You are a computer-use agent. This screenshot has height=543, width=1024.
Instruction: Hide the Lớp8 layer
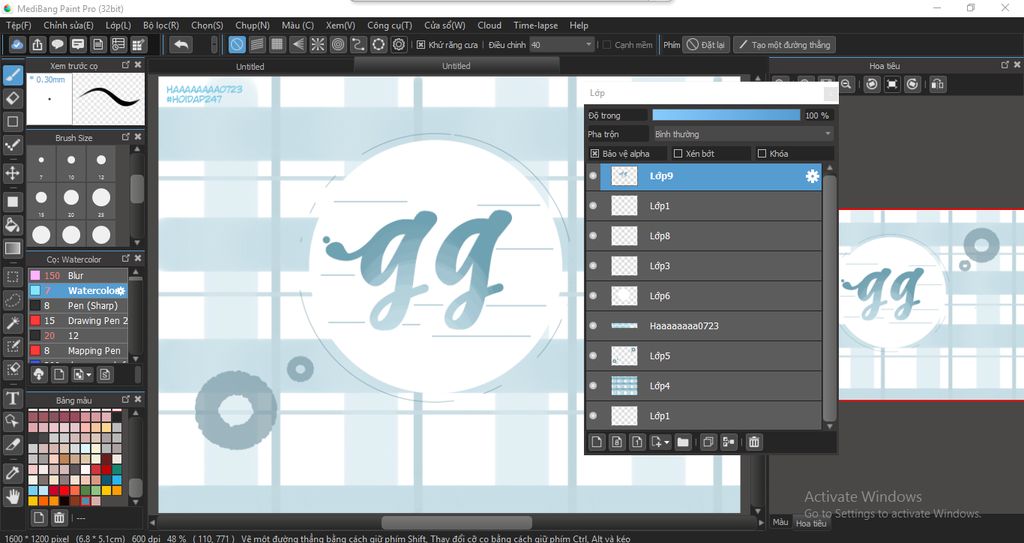coord(593,236)
